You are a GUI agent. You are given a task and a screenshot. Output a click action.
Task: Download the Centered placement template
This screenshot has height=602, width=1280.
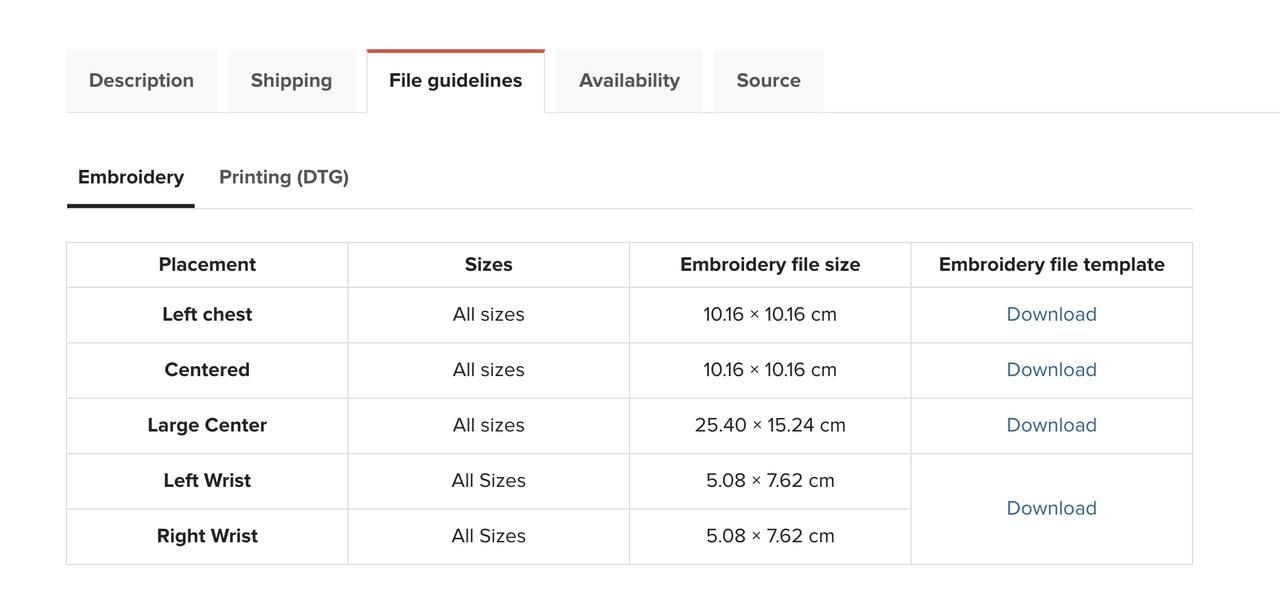point(1051,370)
